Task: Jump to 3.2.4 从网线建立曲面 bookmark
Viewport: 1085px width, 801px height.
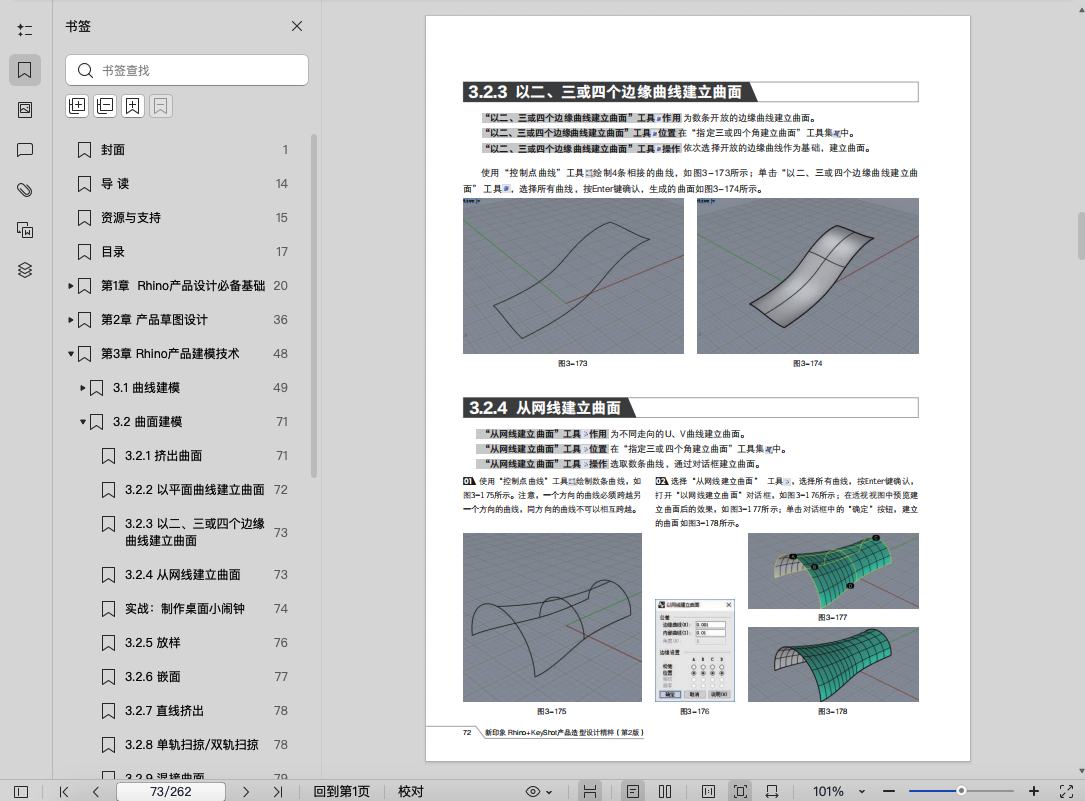Action: coord(183,575)
